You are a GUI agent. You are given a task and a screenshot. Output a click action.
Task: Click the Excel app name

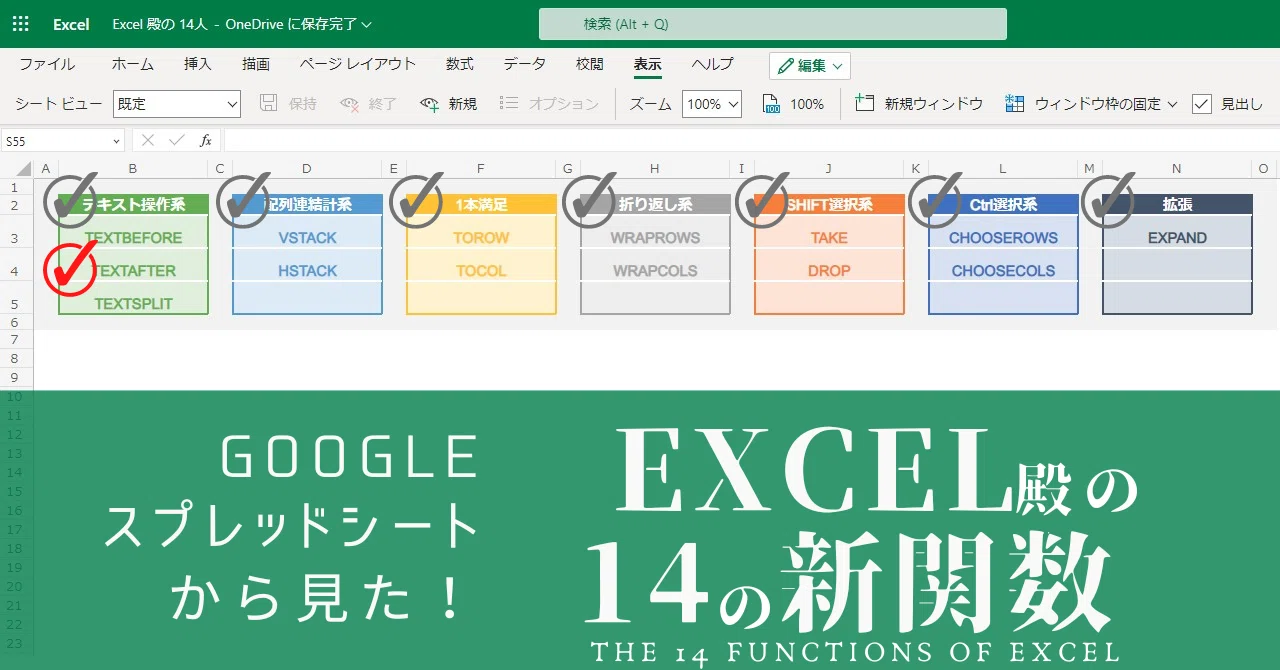tap(71, 24)
